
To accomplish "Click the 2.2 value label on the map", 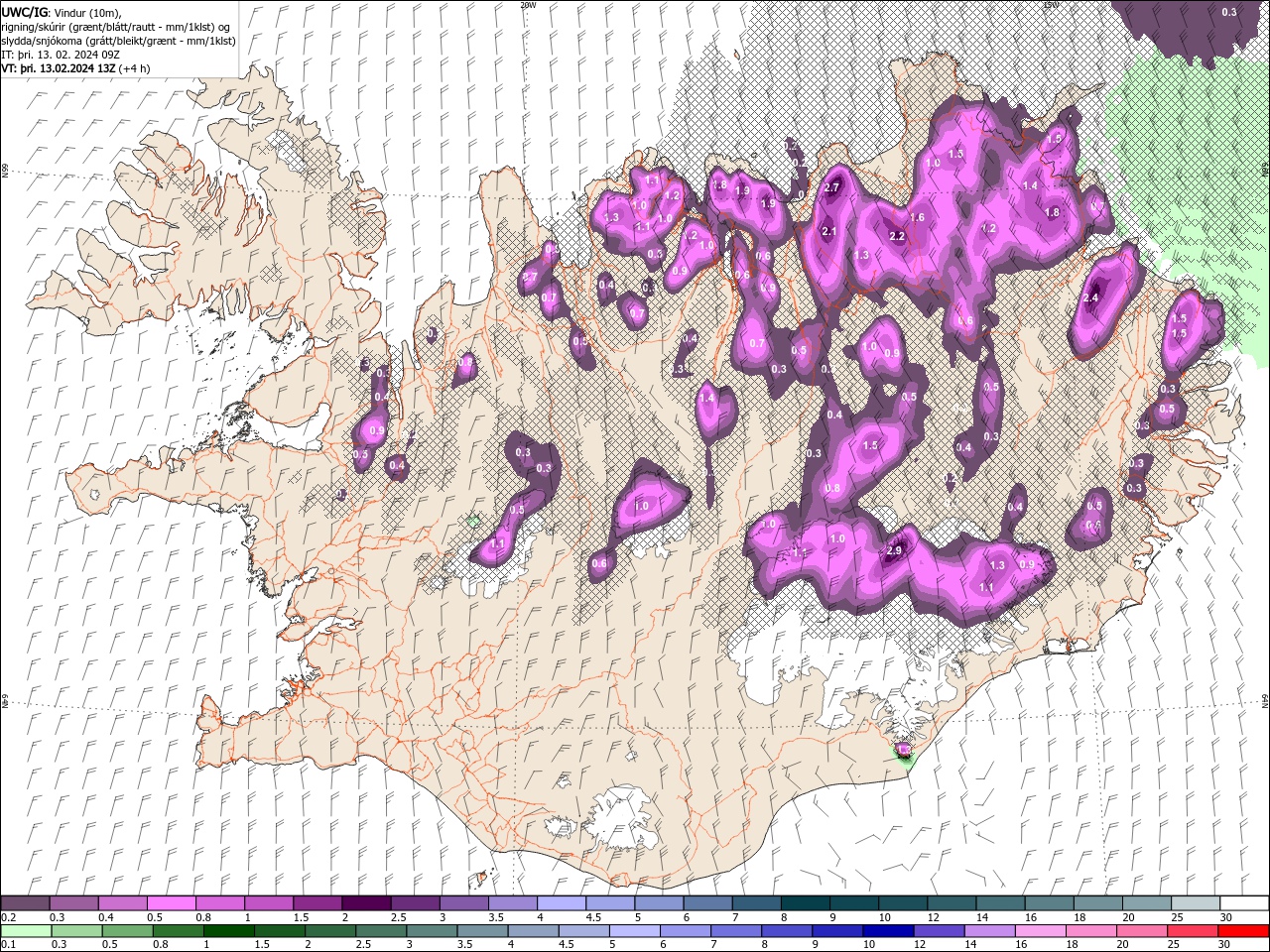I will (897, 236).
